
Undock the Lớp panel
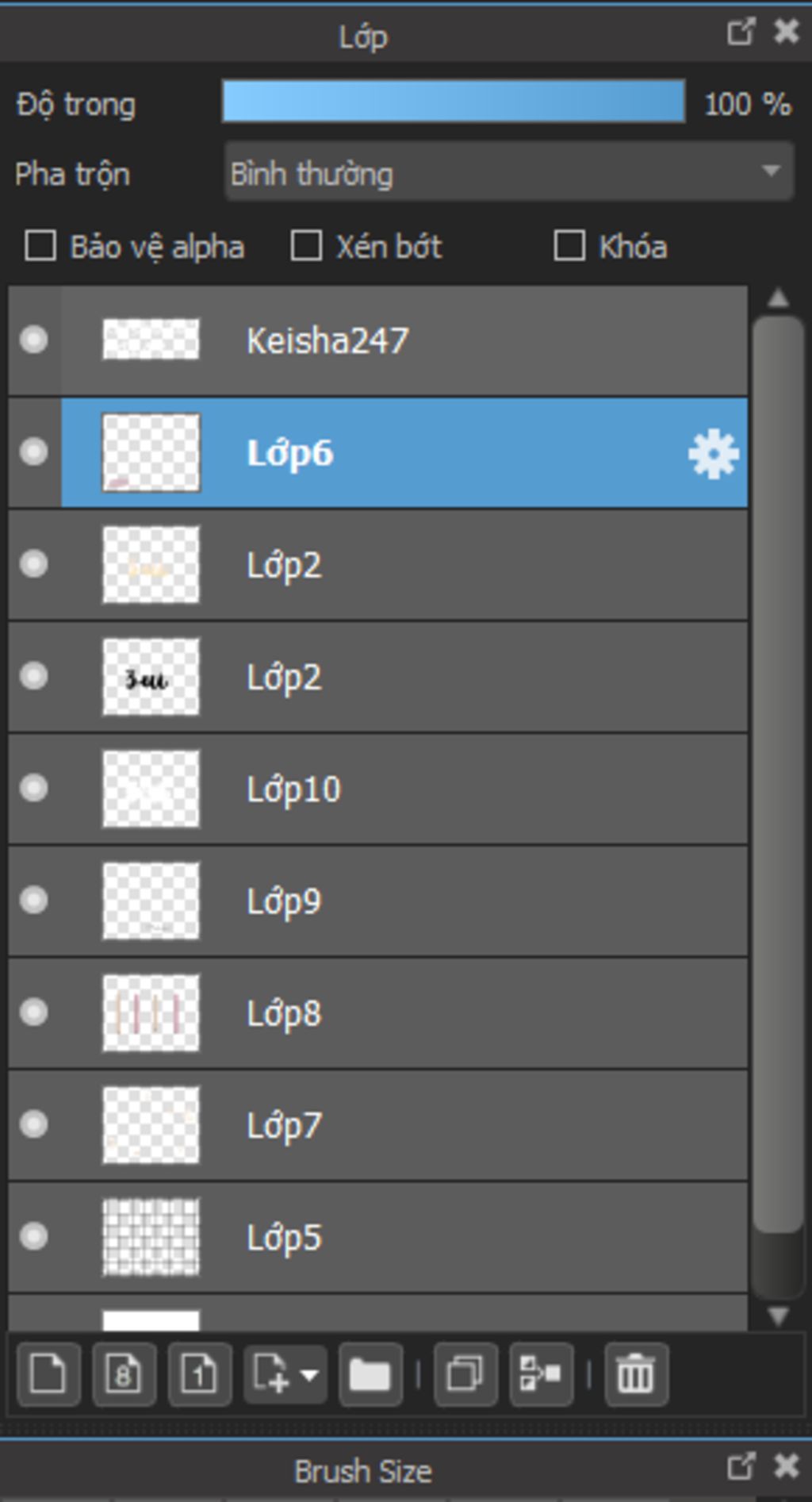(741, 33)
